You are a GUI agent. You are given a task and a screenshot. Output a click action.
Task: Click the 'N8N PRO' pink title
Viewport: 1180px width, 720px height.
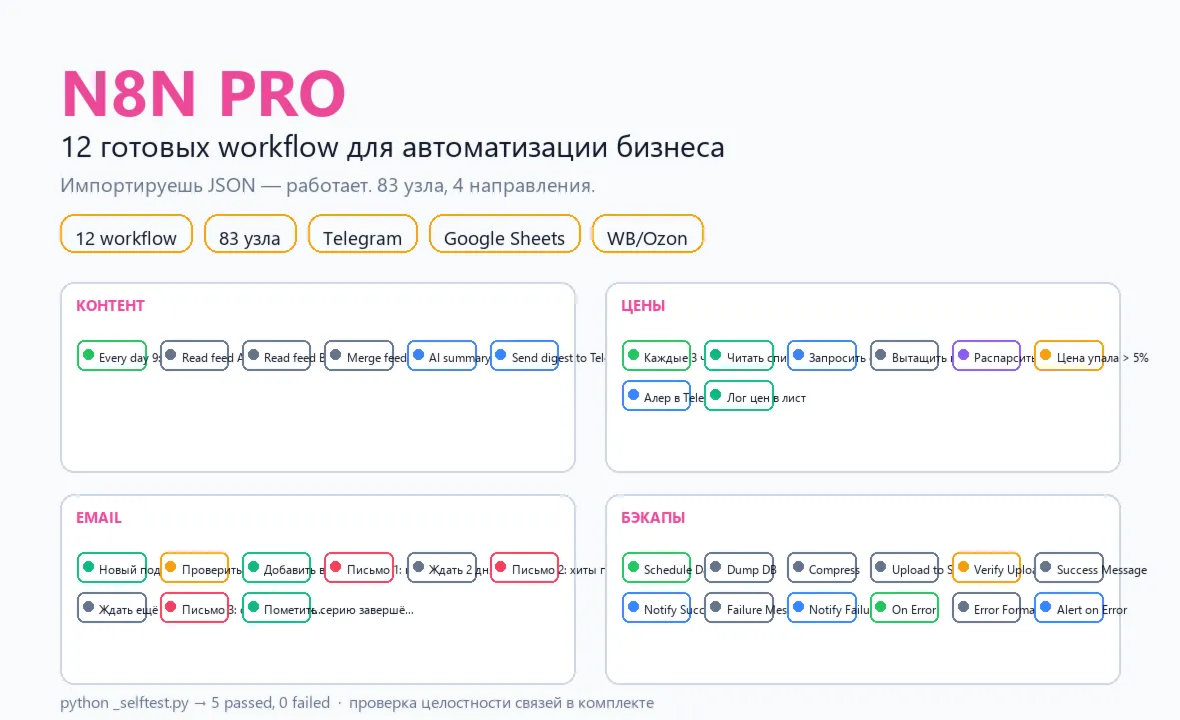tap(203, 93)
